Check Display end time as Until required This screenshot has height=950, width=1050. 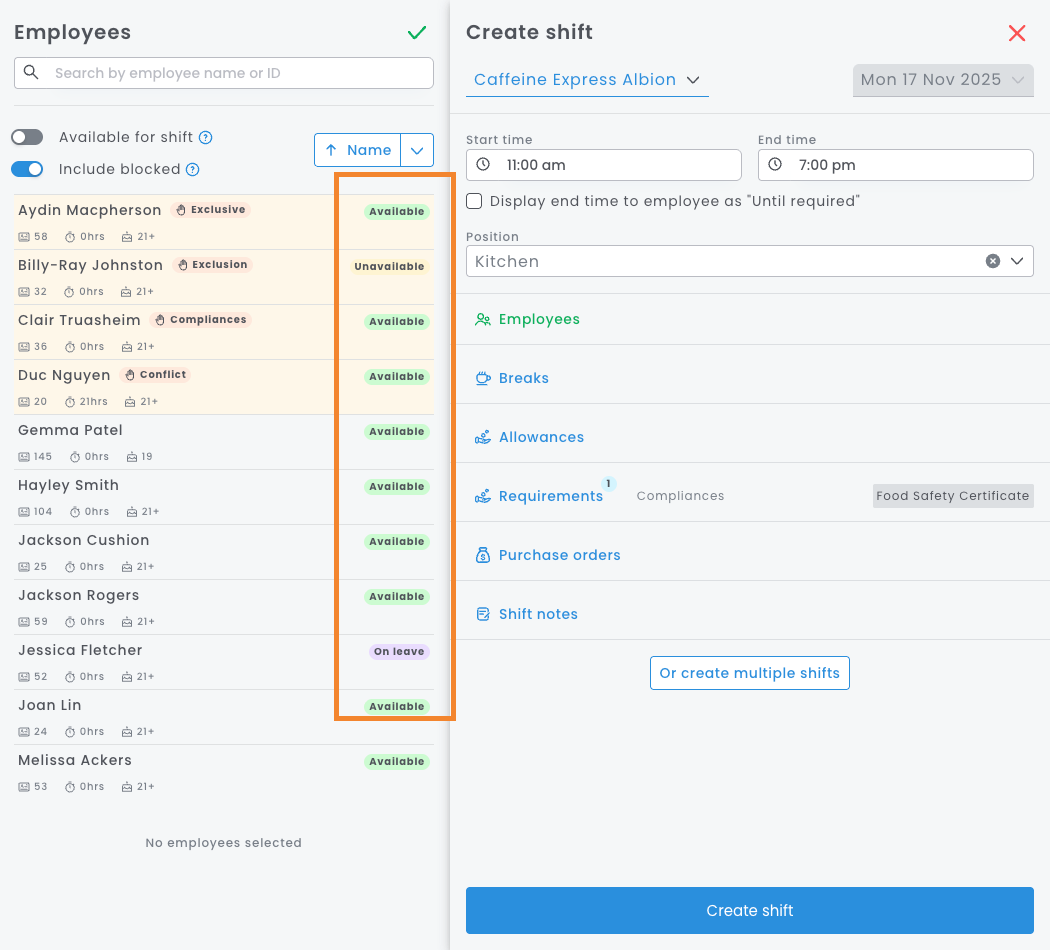[x=475, y=201]
